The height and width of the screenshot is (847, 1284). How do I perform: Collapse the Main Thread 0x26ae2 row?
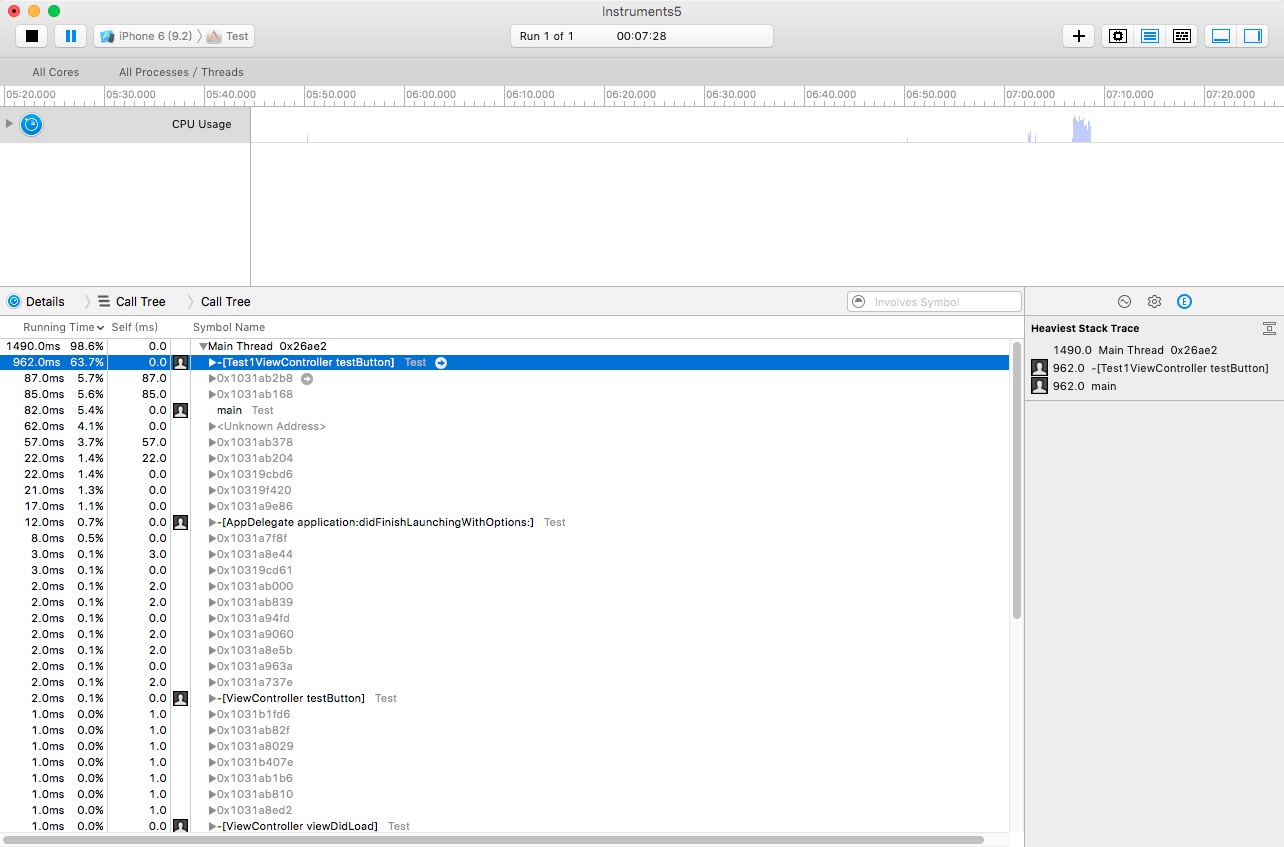203,346
